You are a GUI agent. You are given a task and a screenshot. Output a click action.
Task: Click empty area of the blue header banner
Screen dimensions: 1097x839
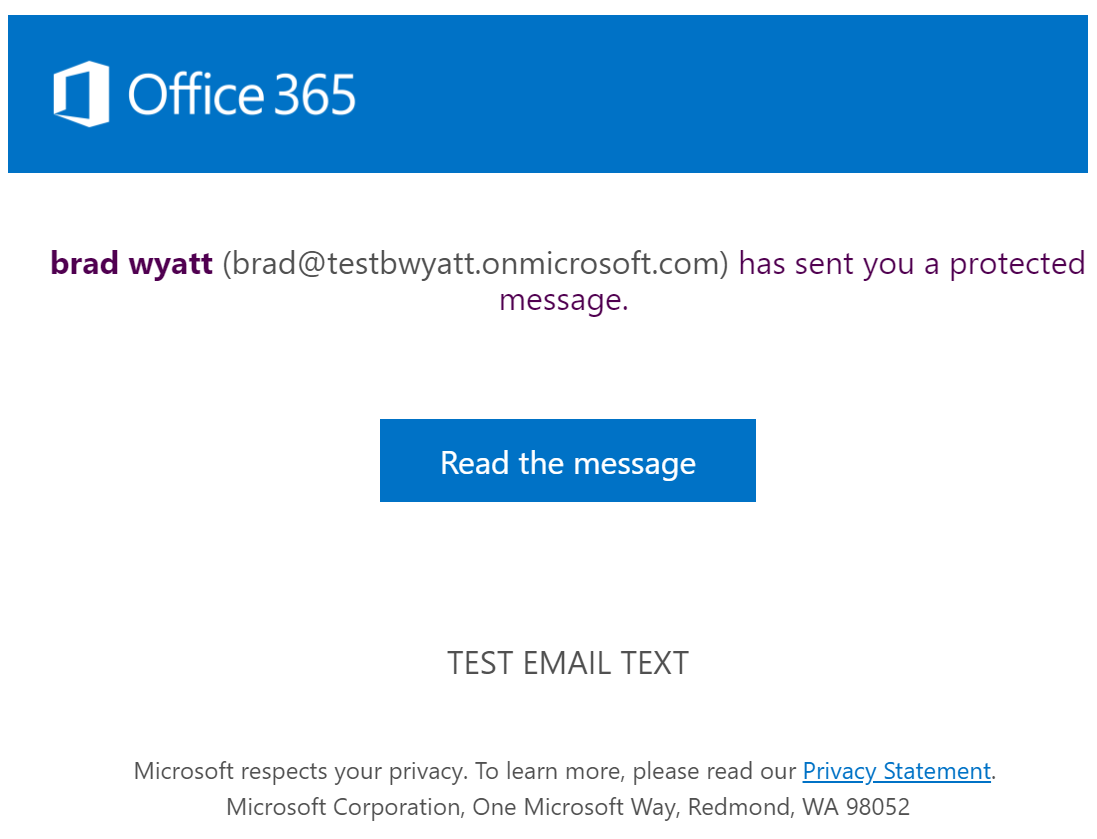pos(721,94)
